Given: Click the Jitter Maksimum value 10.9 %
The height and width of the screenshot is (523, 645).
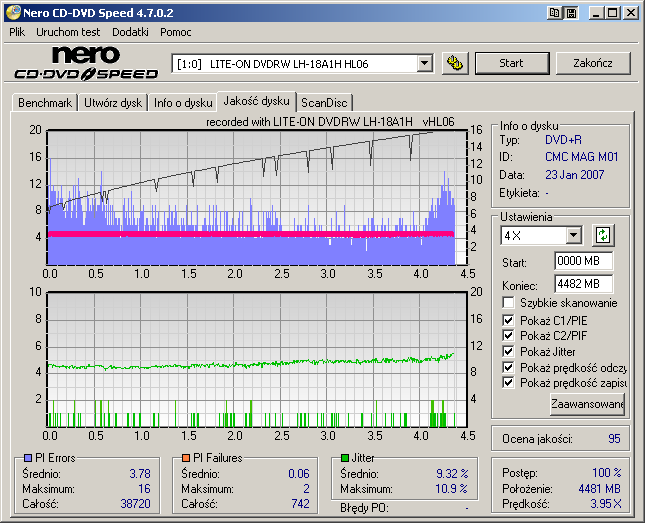Looking at the screenshot, I should click(452, 488).
